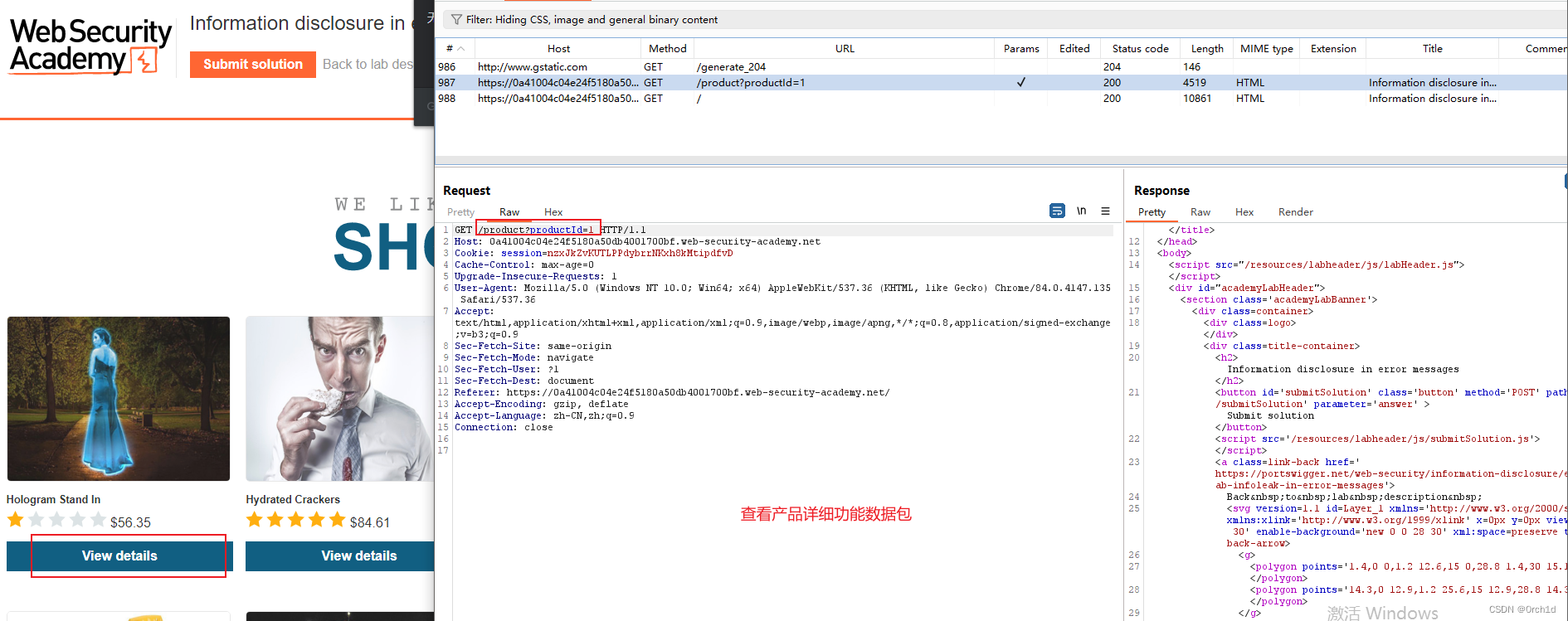Toggle the Request word-wrap icon
1568x621 pixels.
tap(1057, 211)
